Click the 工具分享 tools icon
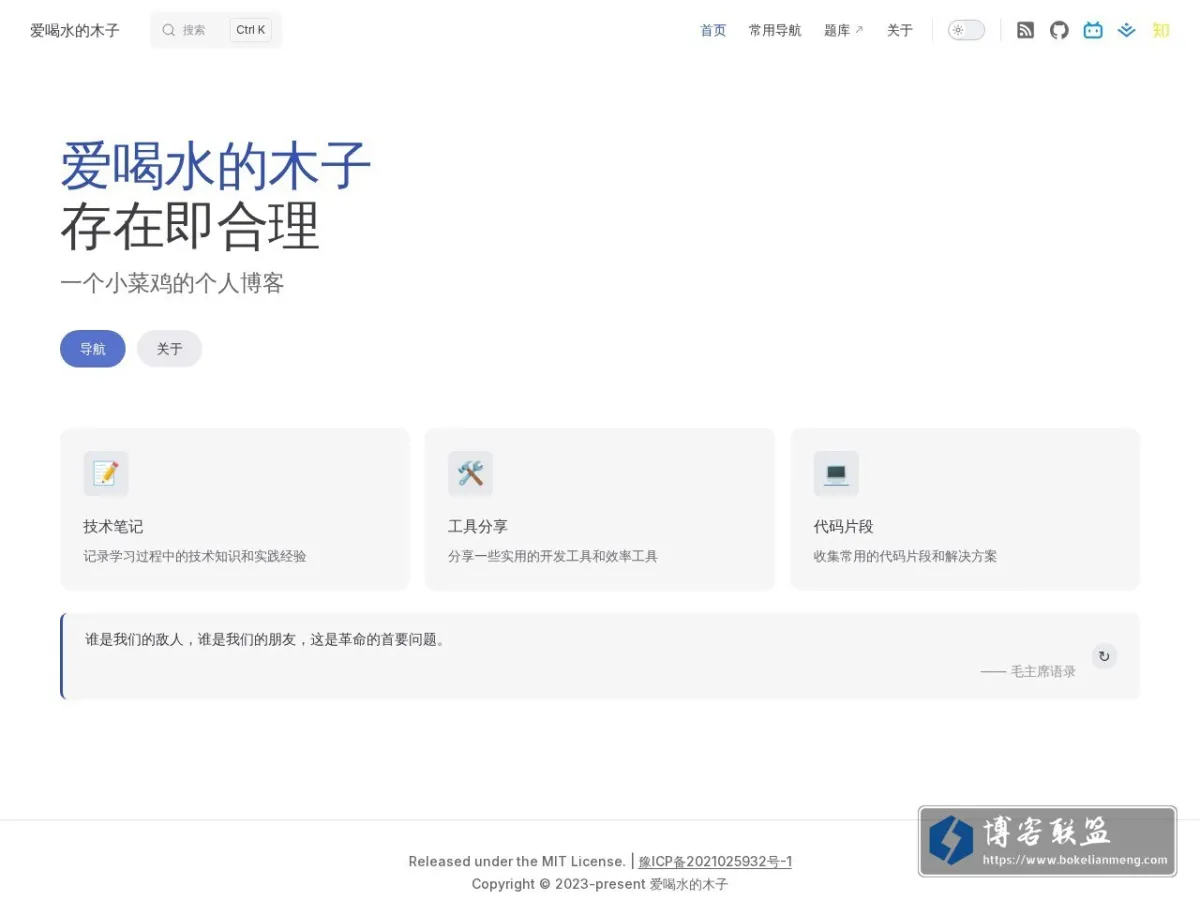 471,473
